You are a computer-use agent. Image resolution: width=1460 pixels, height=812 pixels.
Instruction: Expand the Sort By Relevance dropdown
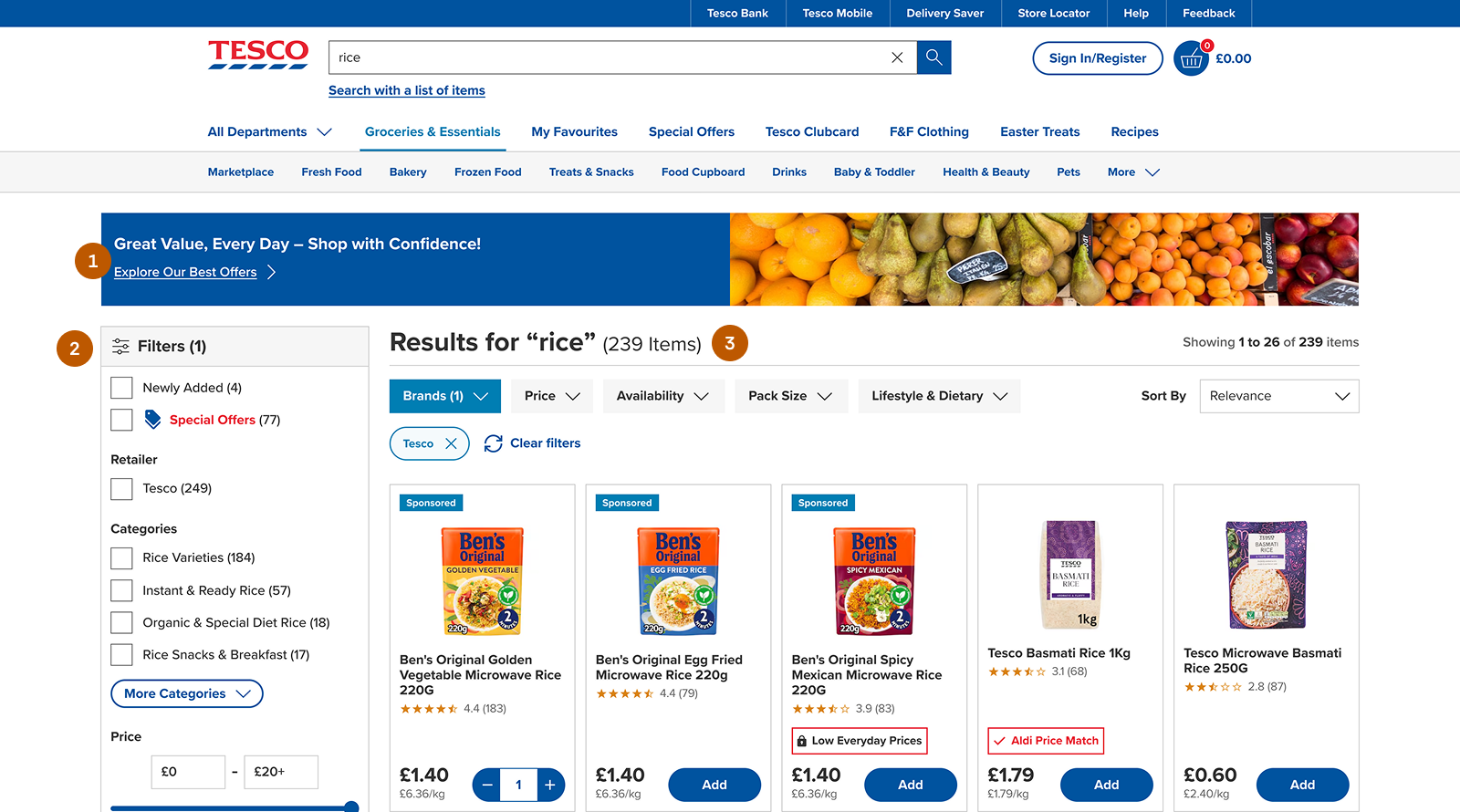(x=1278, y=396)
